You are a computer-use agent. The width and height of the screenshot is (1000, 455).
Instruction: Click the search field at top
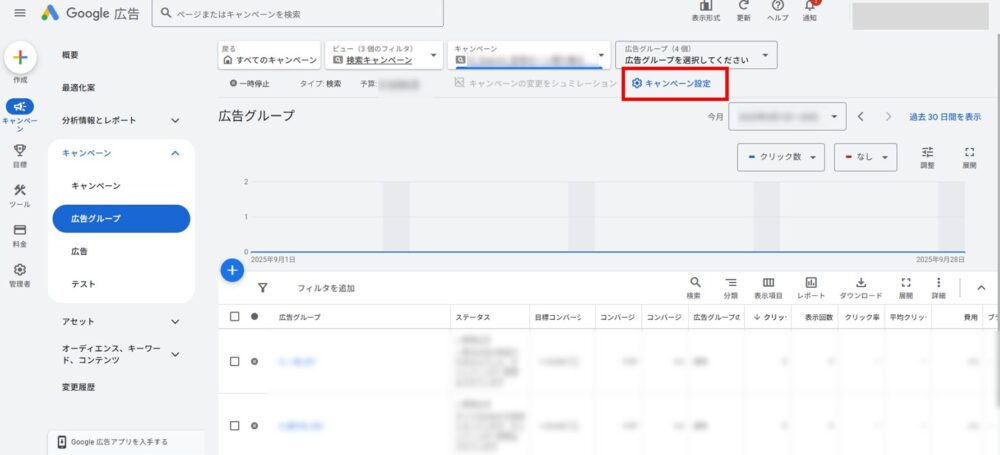(300, 15)
